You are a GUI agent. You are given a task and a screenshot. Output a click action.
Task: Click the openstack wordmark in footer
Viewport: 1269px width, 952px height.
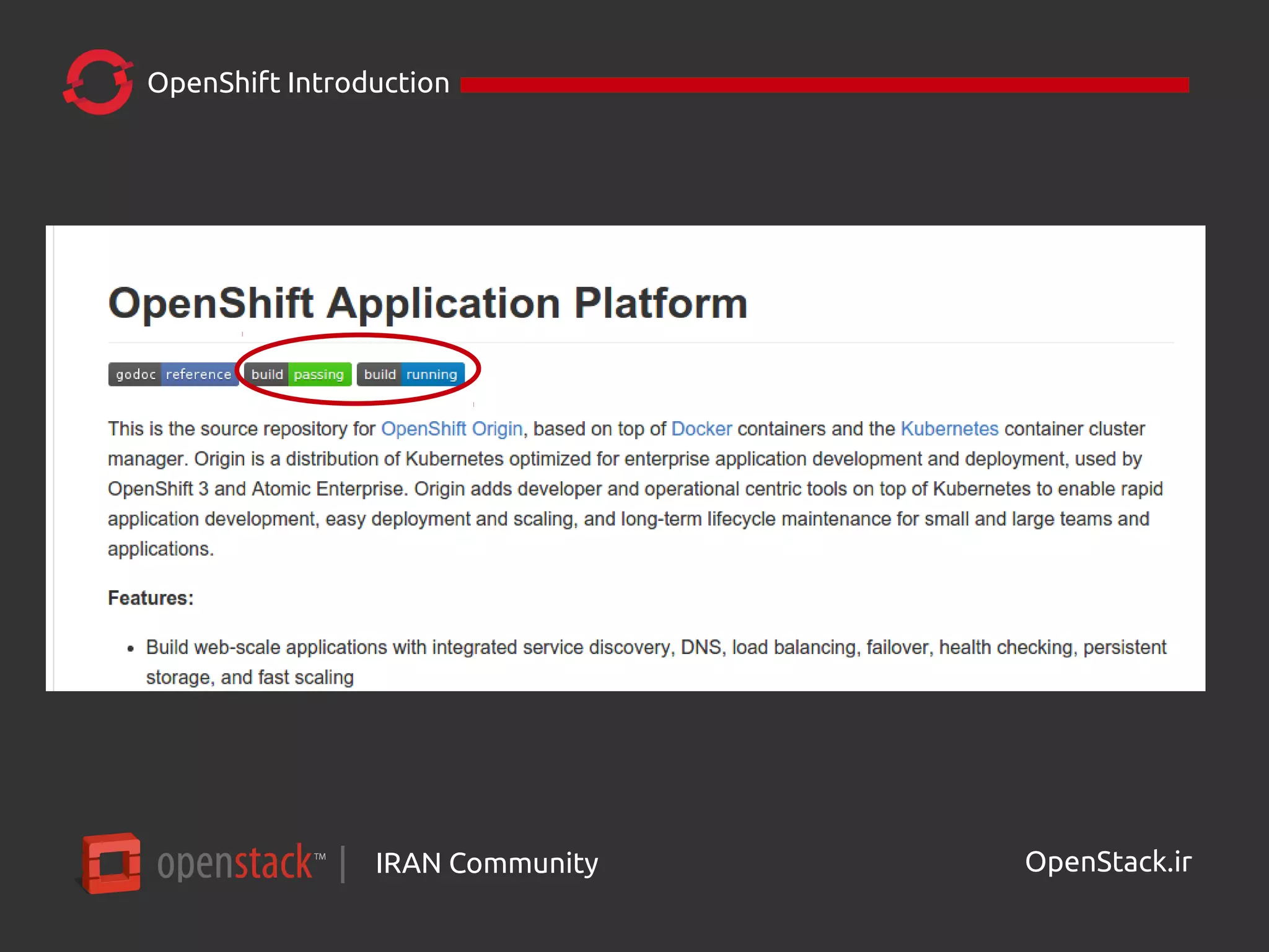click(x=241, y=862)
